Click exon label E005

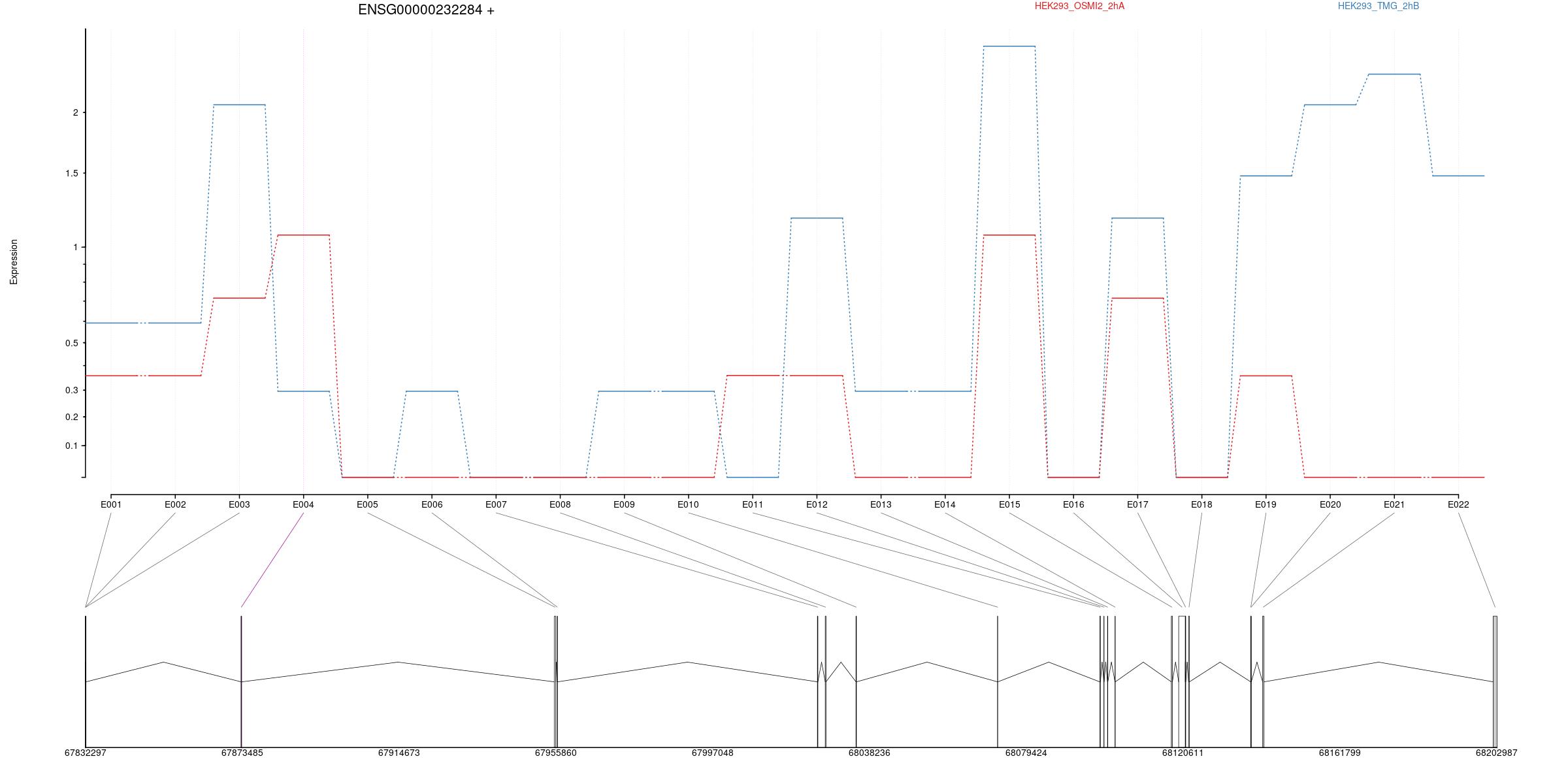click(x=367, y=504)
